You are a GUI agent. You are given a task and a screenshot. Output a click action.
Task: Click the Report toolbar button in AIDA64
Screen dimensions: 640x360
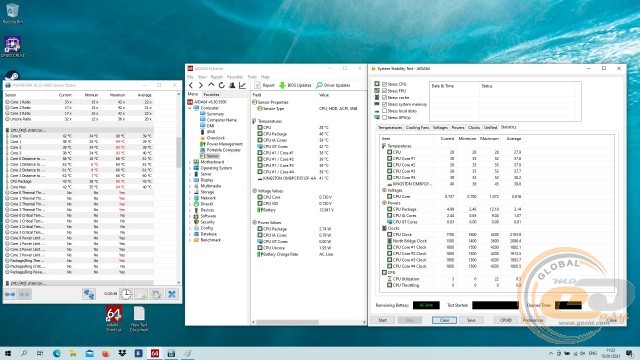[264, 85]
